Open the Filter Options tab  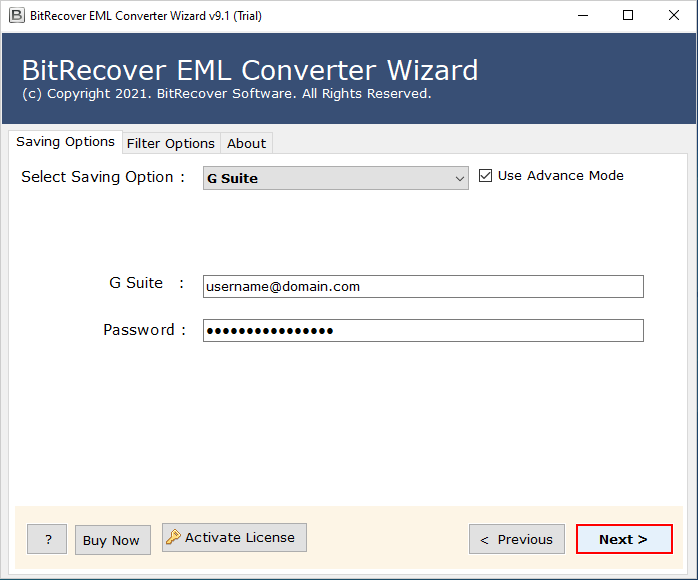coord(170,143)
